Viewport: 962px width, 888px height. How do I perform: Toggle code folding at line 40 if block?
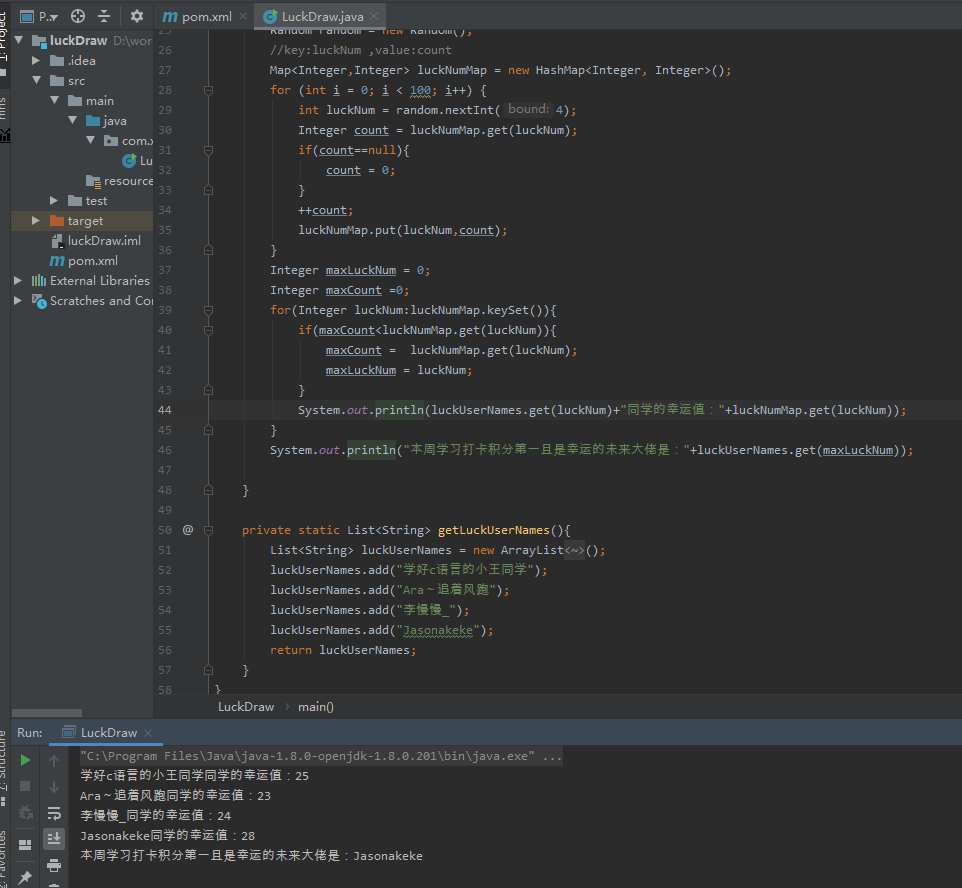click(209, 330)
